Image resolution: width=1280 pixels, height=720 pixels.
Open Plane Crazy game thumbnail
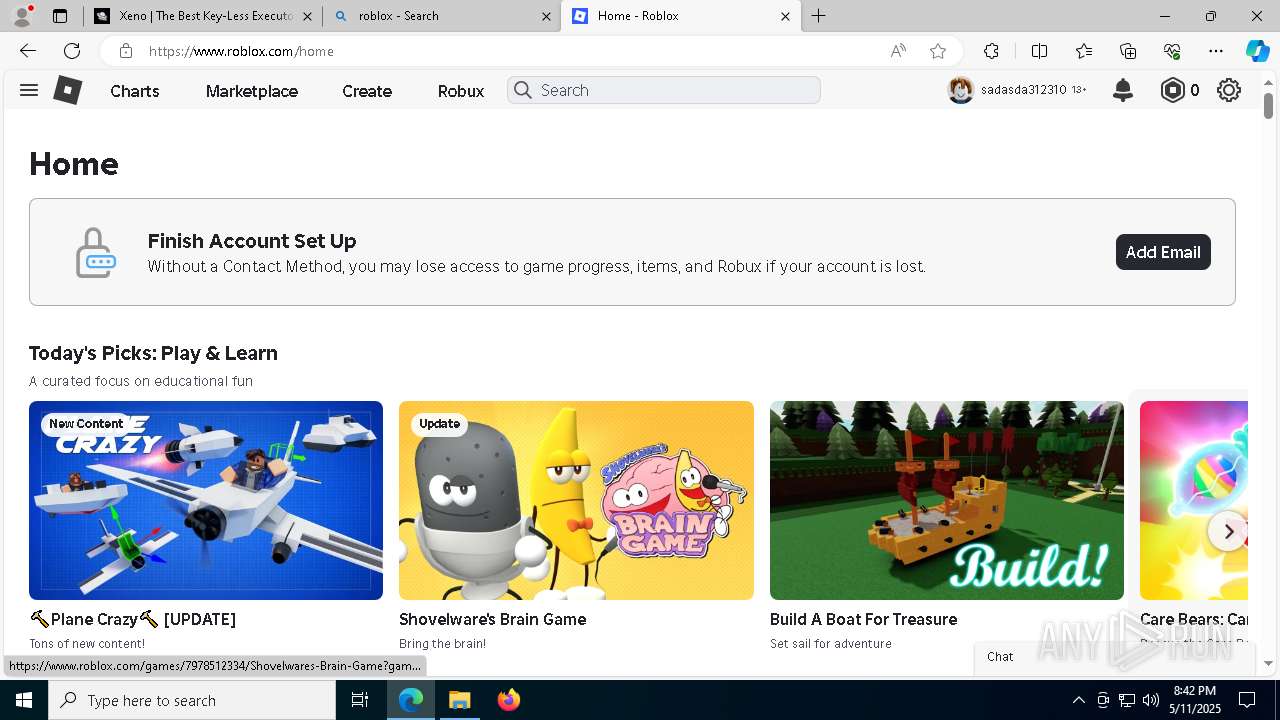pyautogui.click(x=206, y=500)
